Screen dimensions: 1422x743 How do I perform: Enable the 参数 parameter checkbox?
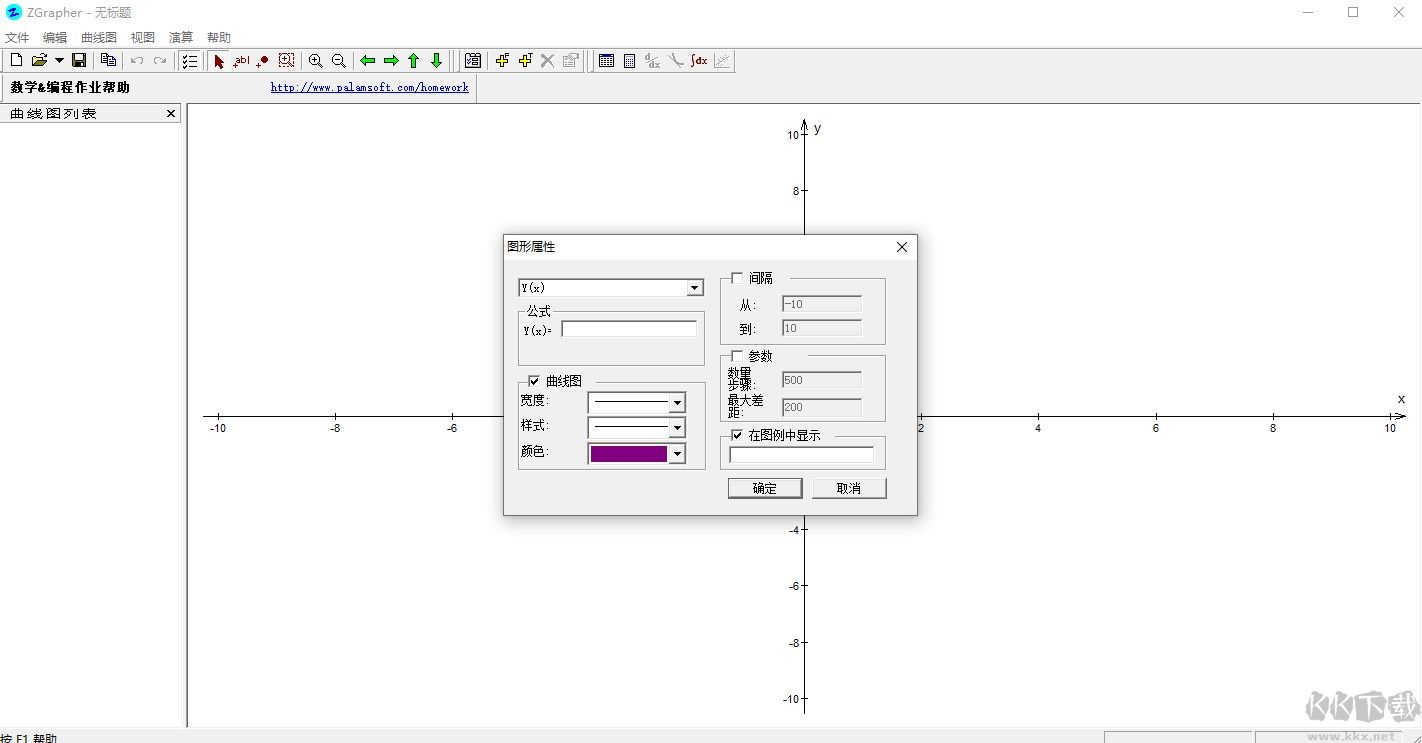click(737, 356)
